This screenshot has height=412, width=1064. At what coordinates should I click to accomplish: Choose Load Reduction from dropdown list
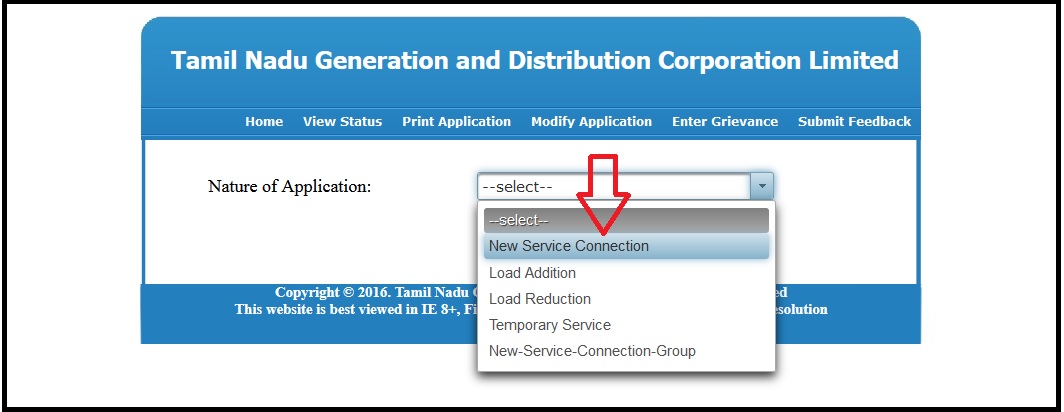pos(540,299)
